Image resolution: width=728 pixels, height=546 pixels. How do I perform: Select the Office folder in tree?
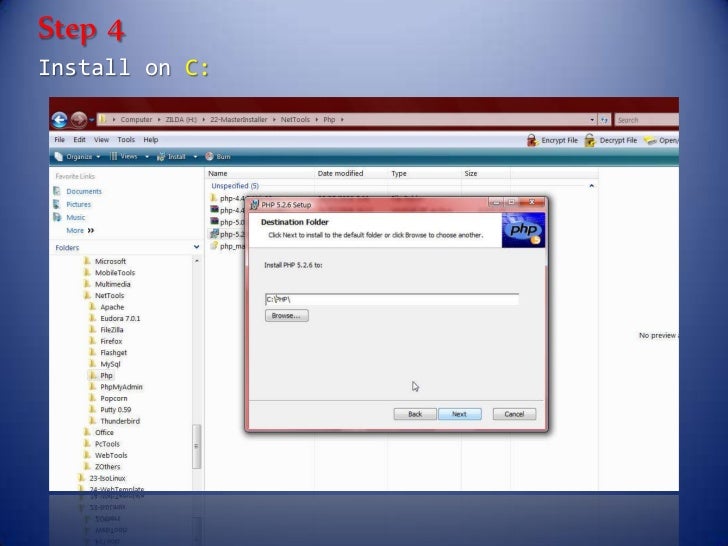coord(104,432)
